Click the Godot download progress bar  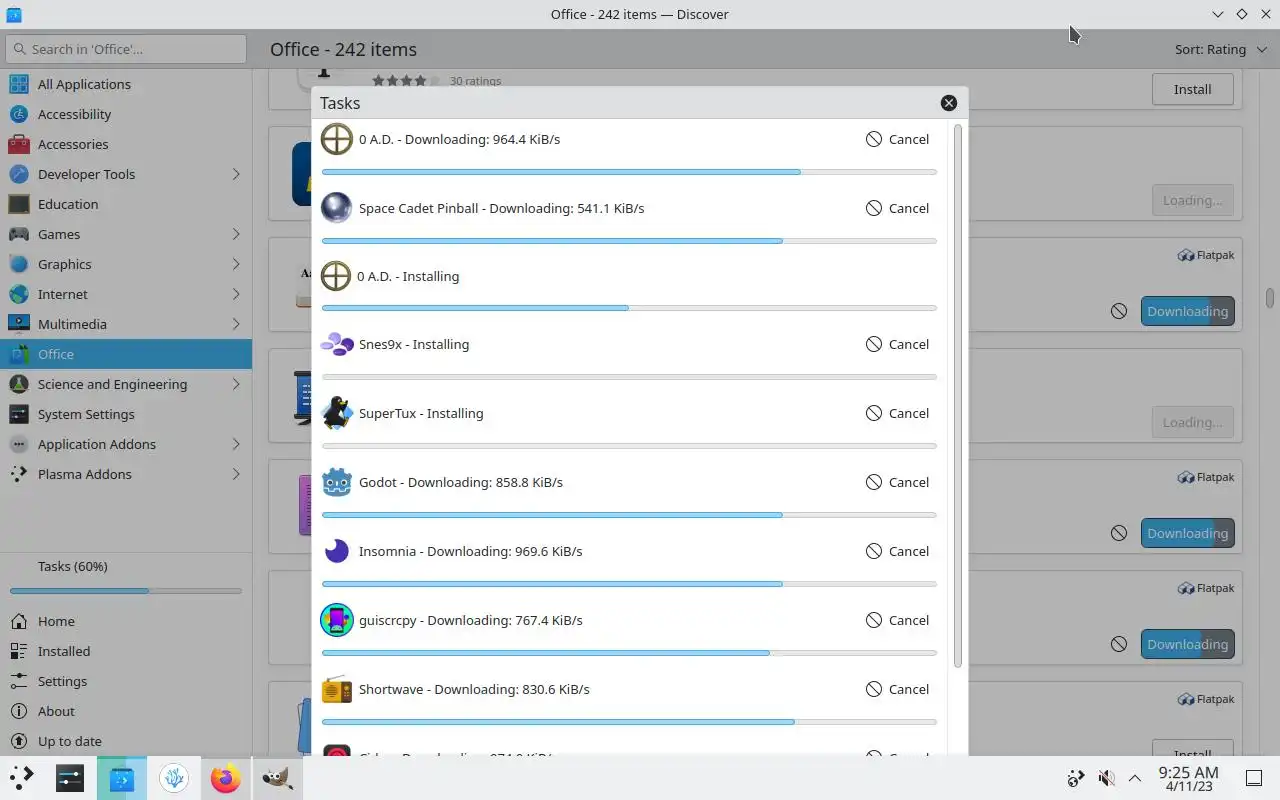point(629,515)
